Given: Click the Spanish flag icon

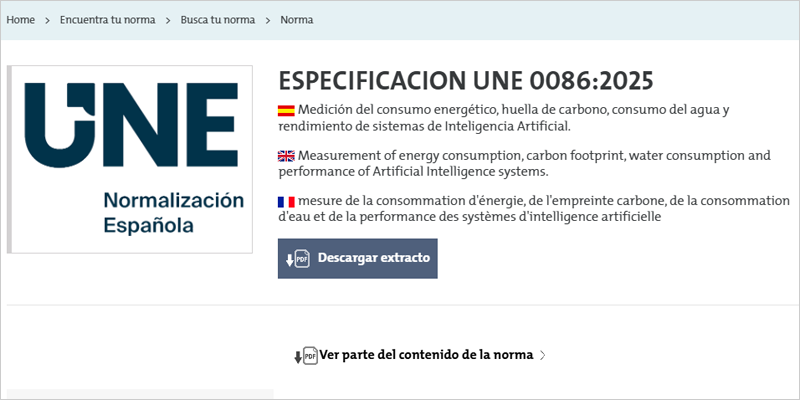Looking at the screenshot, I should coord(286,109).
